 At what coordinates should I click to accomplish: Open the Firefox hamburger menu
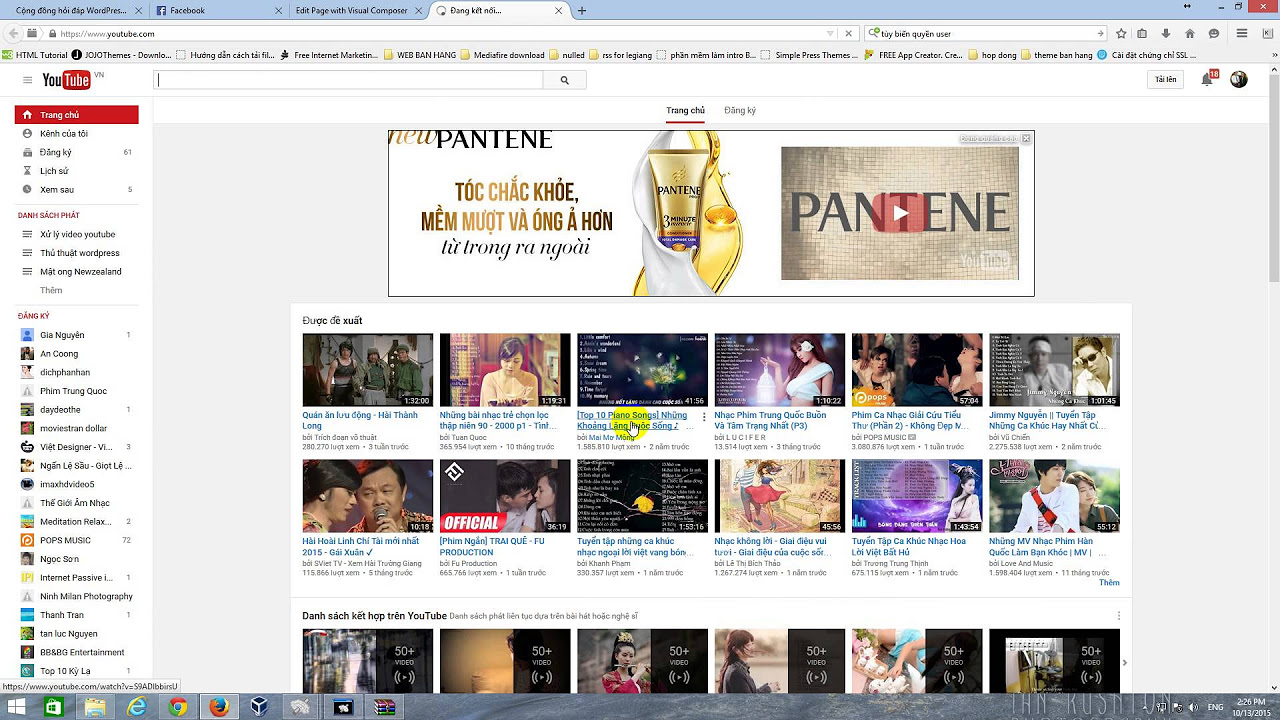(x=1242, y=33)
